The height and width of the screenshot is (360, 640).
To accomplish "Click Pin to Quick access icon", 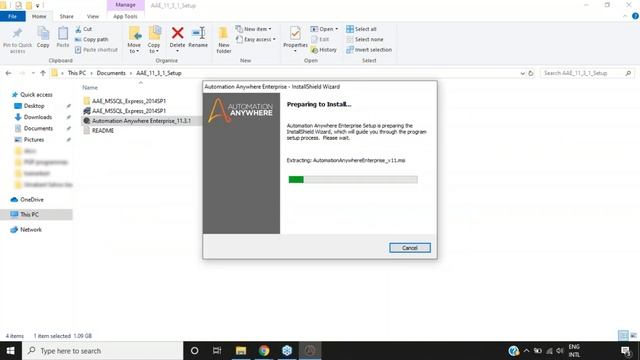I will click(x=17, y=33).
